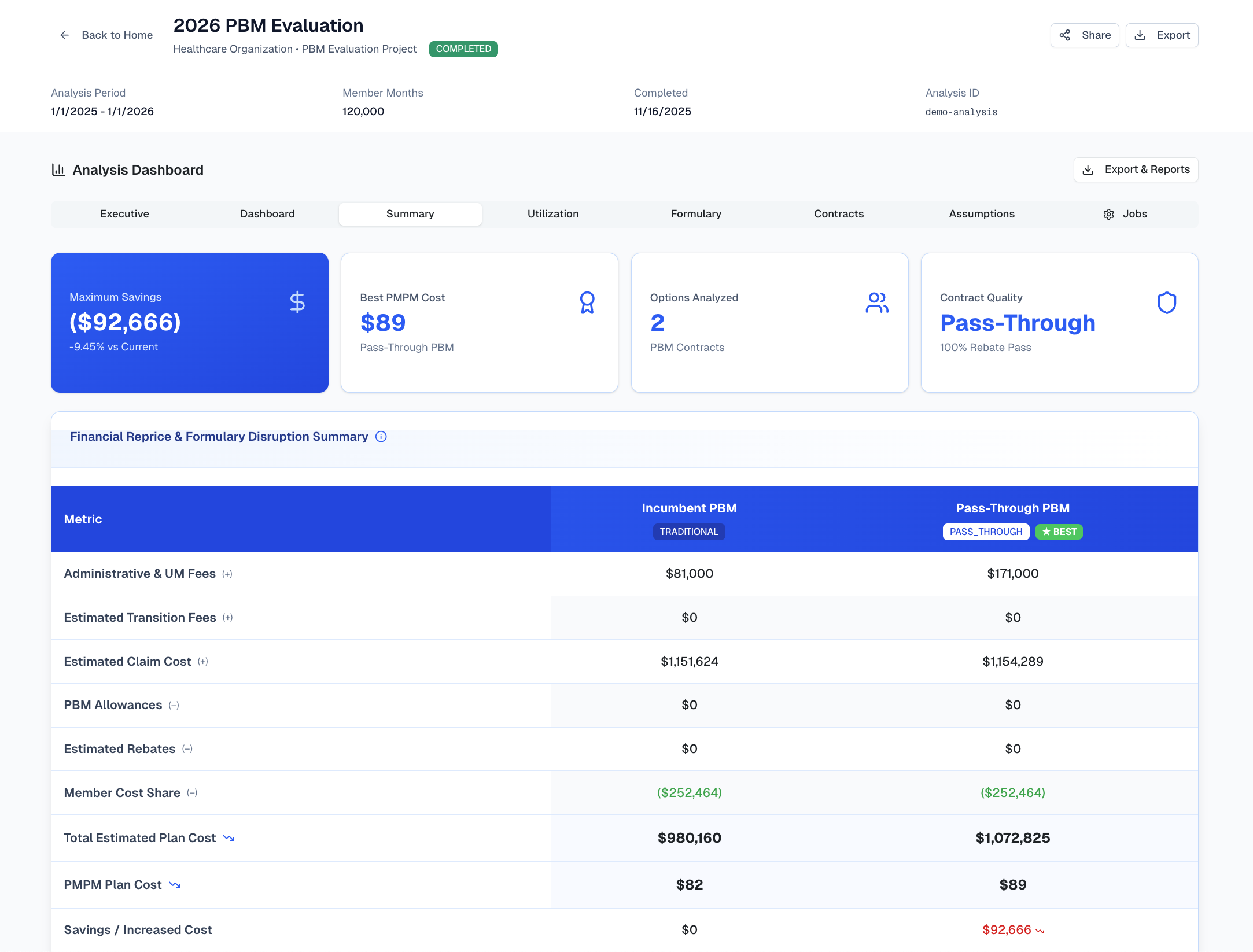Click the trend arrow beside PMPM Plan Cost
Screen dimensions: 1253x952
pyautogui.click(x=175, y=885)
